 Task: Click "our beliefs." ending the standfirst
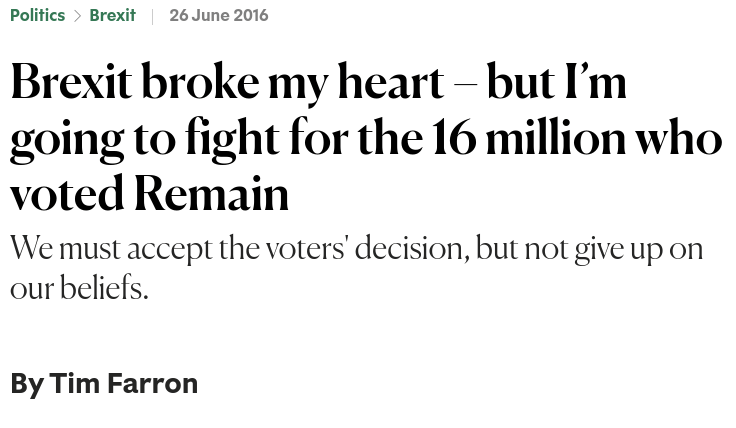tap(79, 288)
